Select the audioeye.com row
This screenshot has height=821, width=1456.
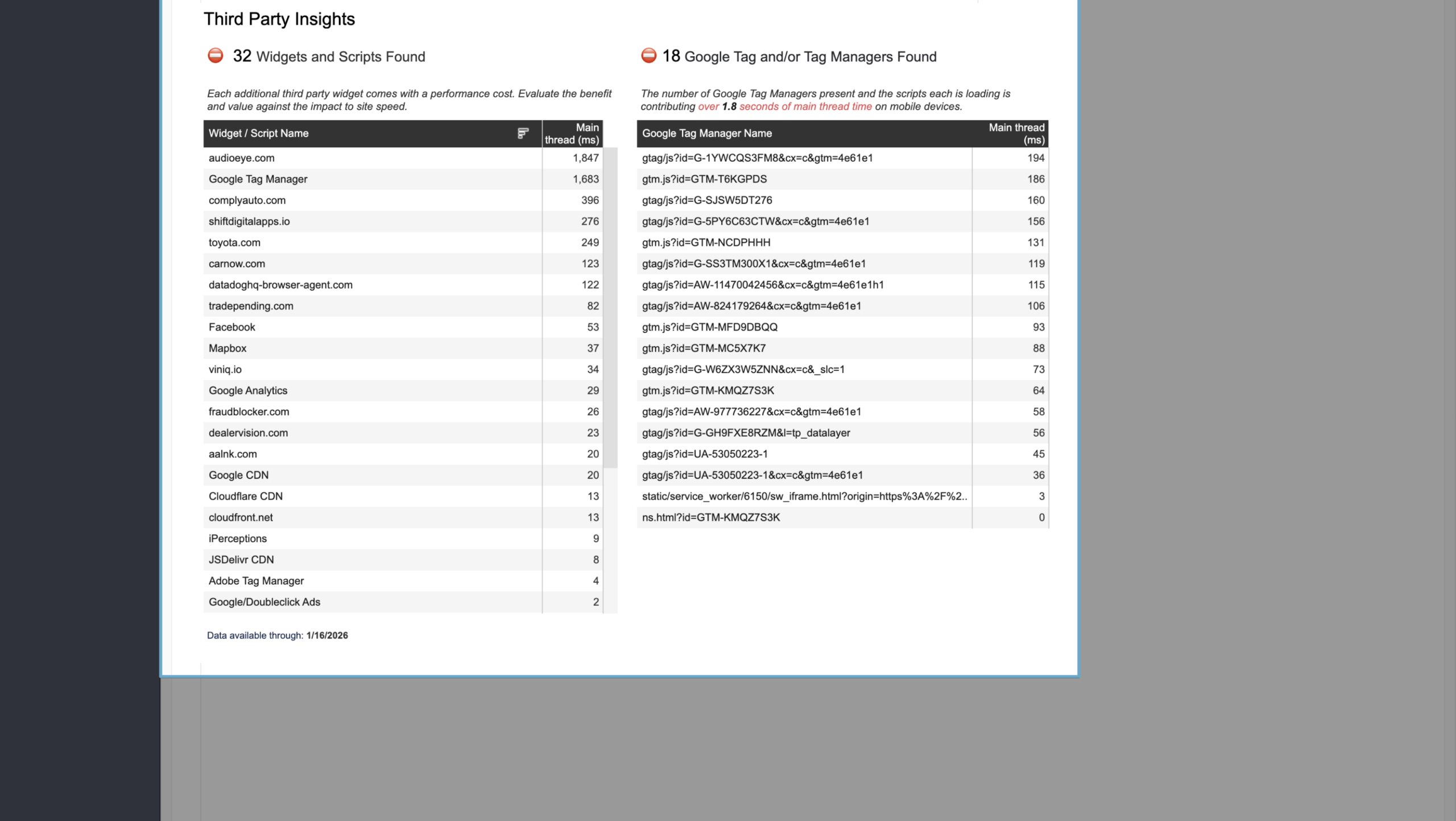403,158
